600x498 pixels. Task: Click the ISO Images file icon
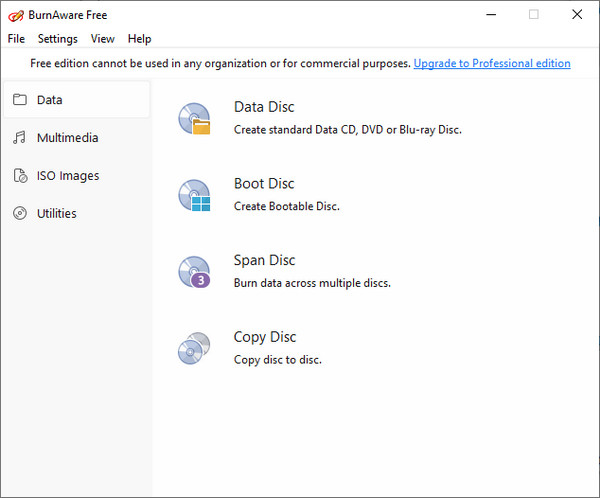click(x=20, y=176)
